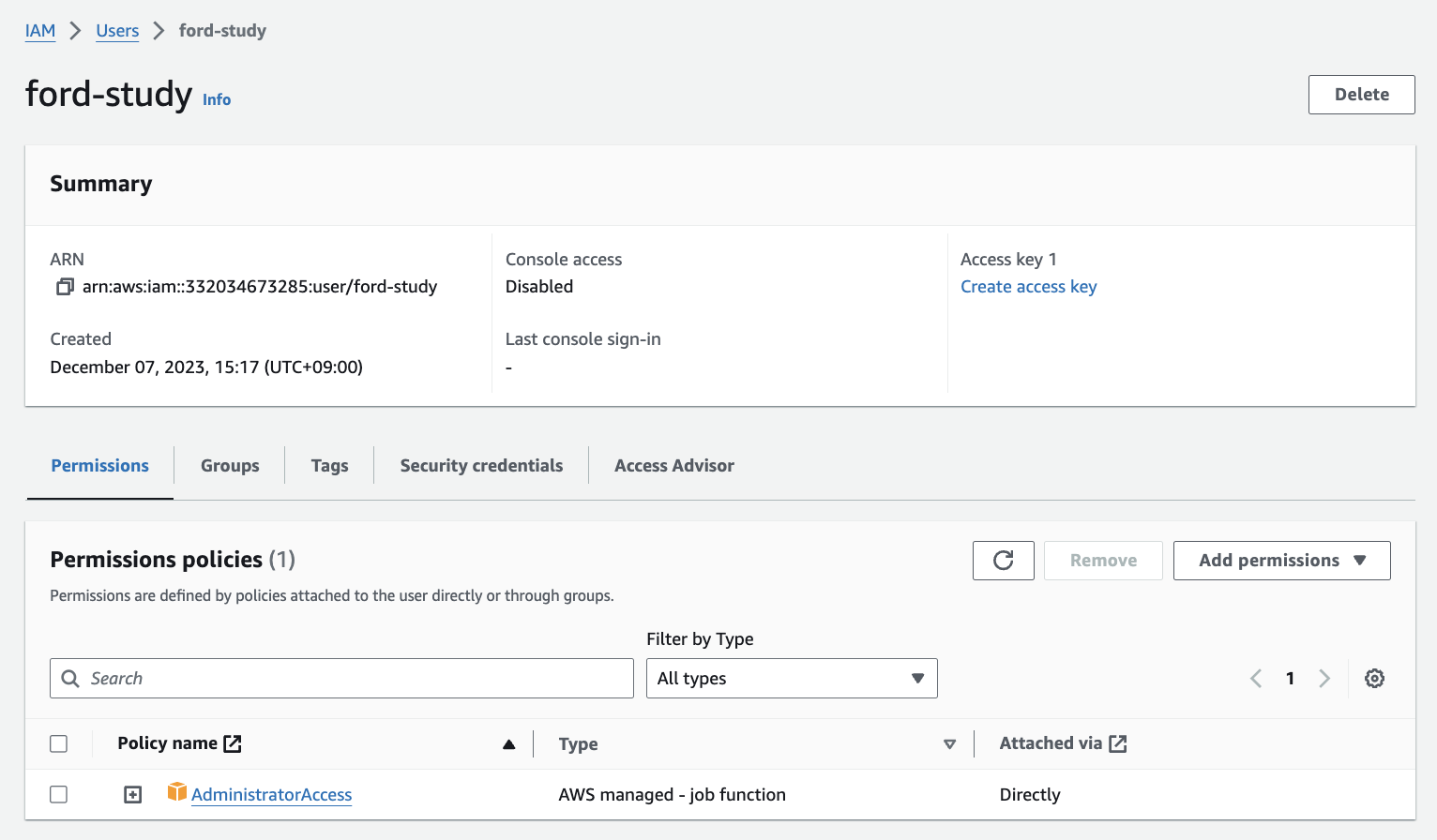Click the 'Attached via' column header
Screen dimensions: 1437x840
[x=1051, y=743]
